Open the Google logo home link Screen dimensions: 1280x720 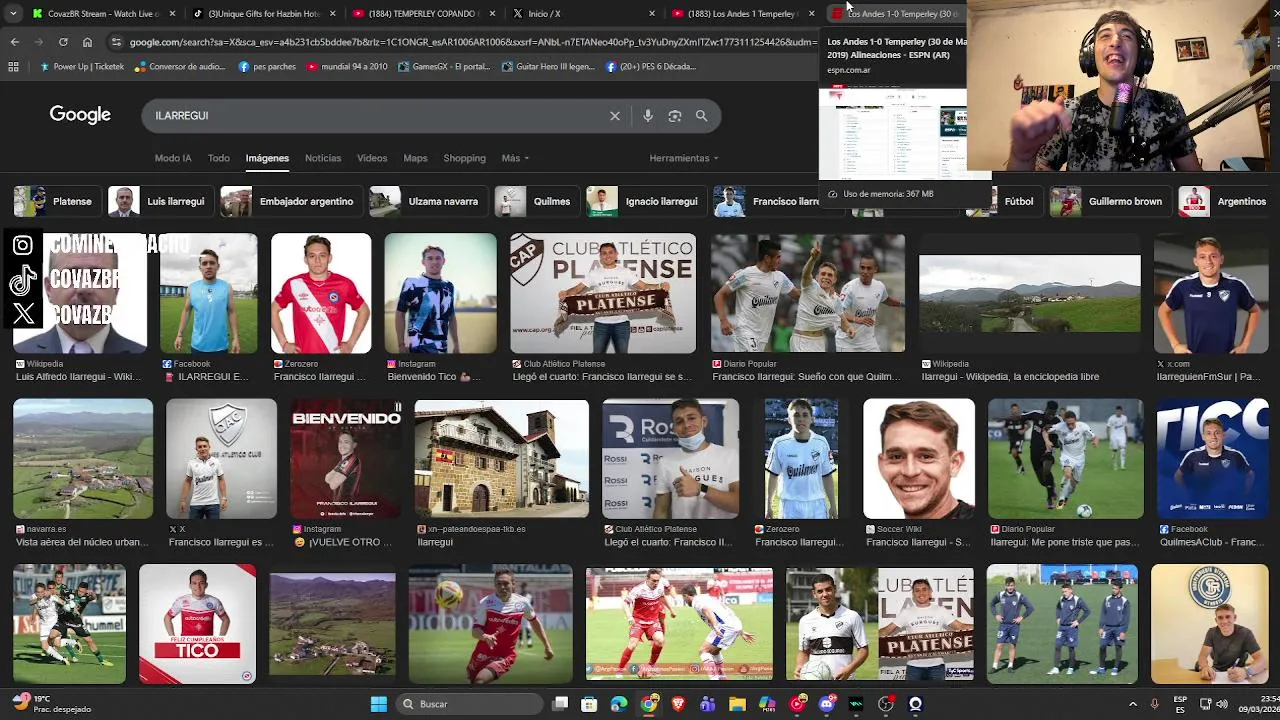[x=80, y=115]
